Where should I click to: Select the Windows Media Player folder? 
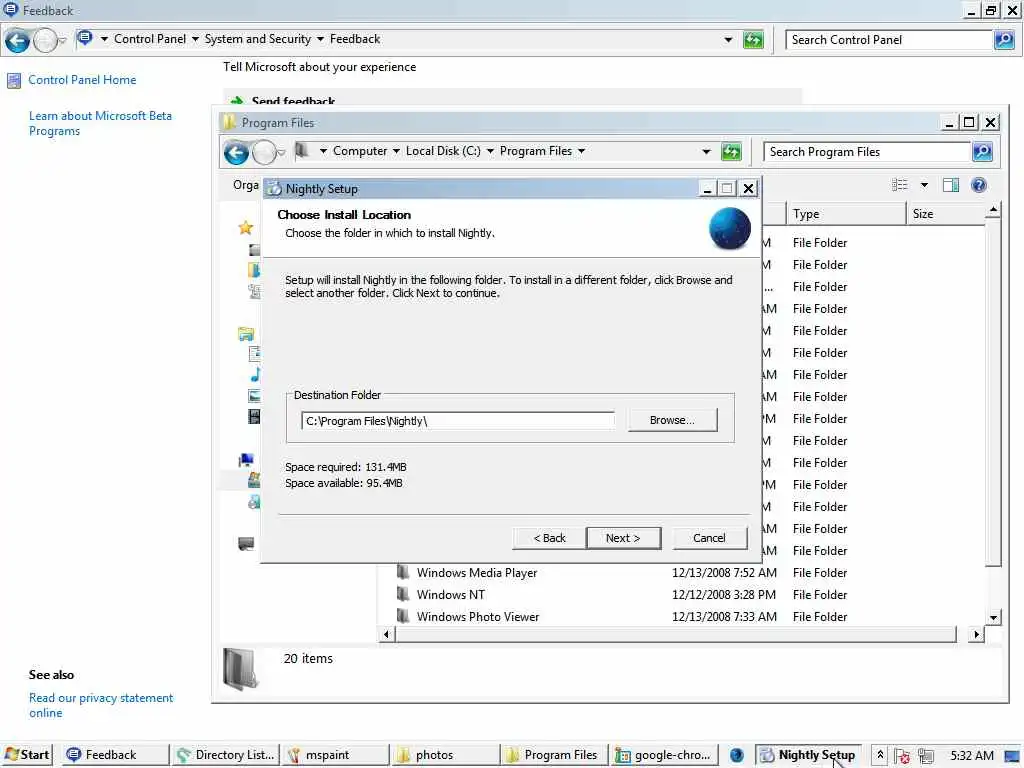click(477, 573)
